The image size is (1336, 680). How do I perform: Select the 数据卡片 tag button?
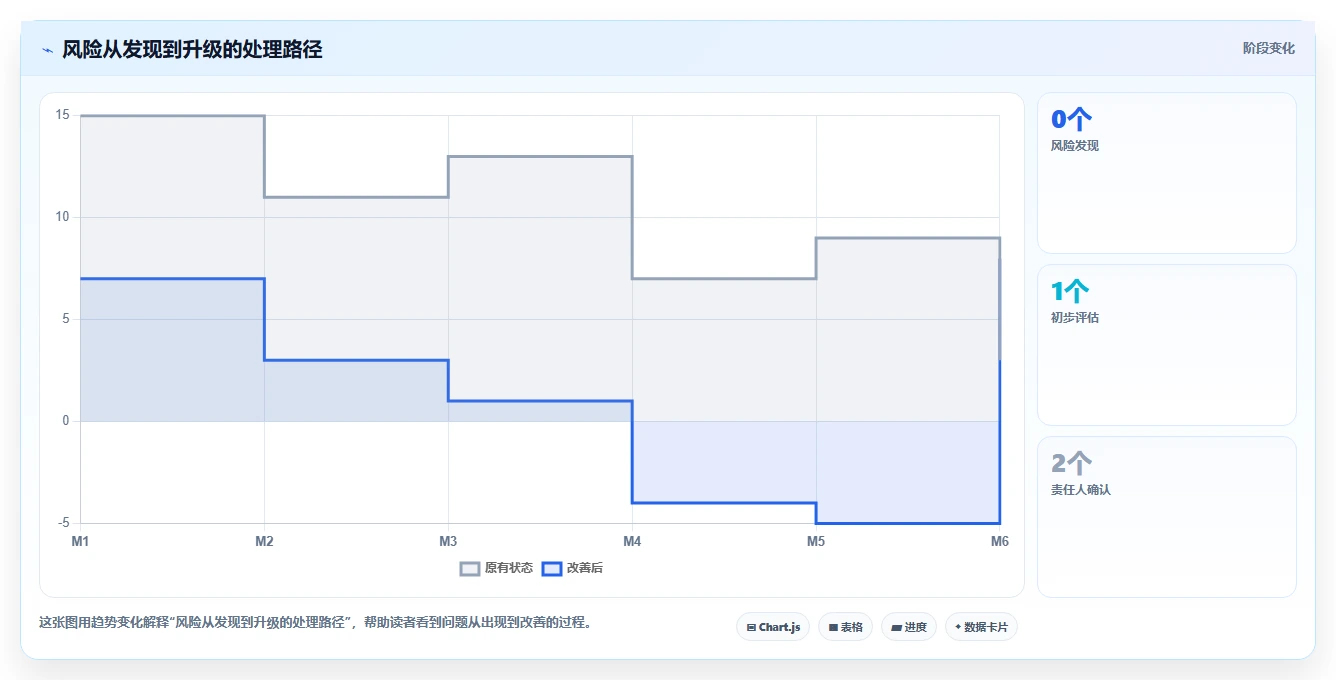click(x=981, y=627)
